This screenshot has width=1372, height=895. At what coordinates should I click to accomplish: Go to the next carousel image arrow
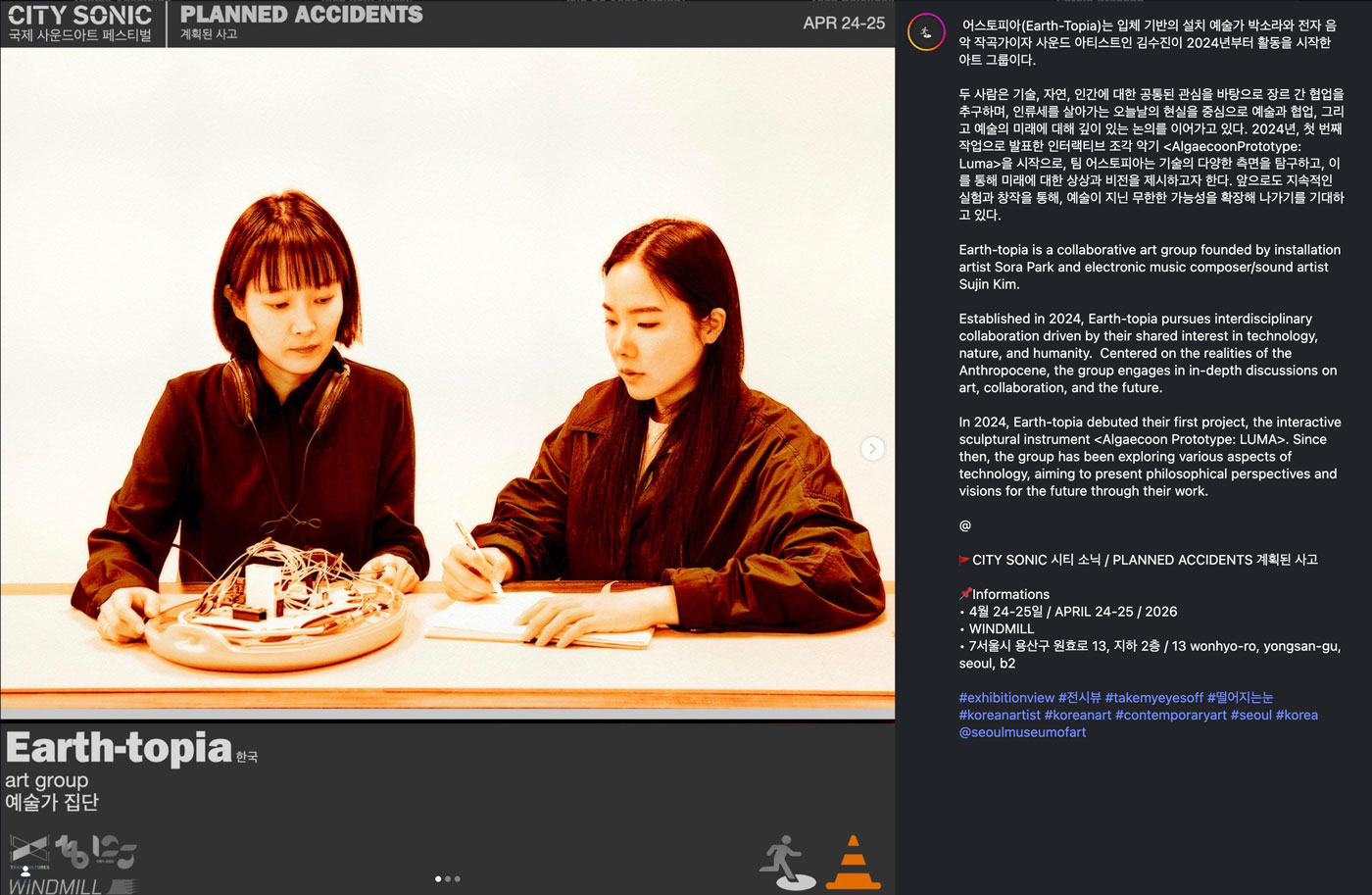tap(872, 448)
